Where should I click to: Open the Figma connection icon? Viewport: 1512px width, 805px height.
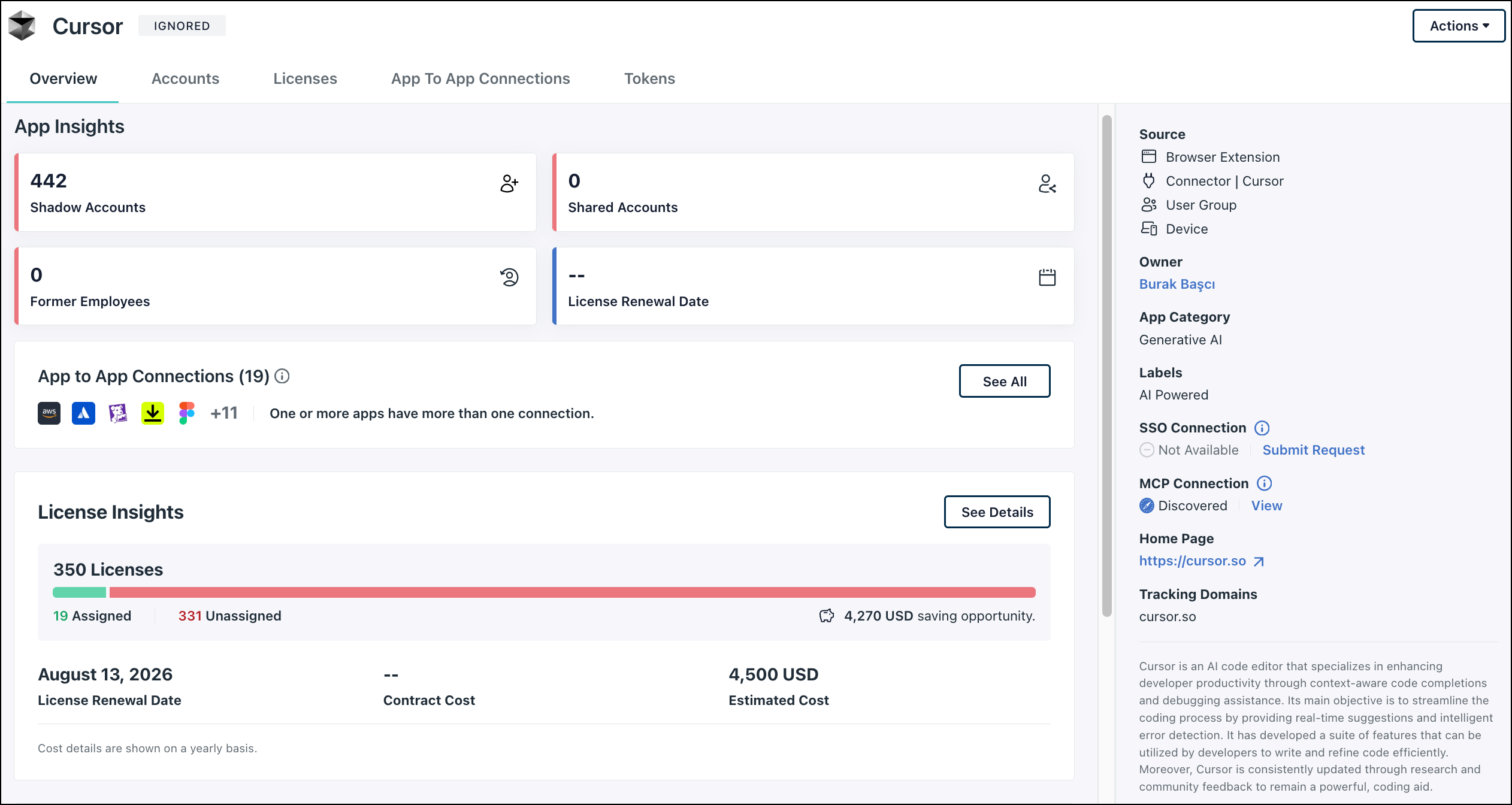coord(187,413)
